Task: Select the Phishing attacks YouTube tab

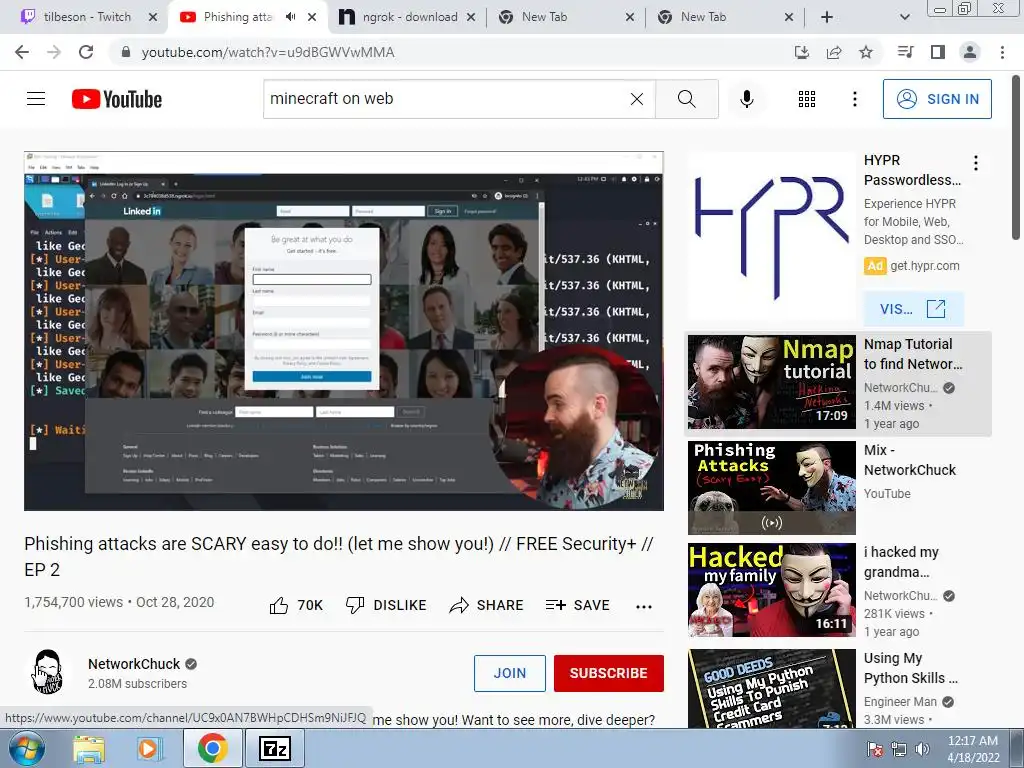Action: pos(236,17)
